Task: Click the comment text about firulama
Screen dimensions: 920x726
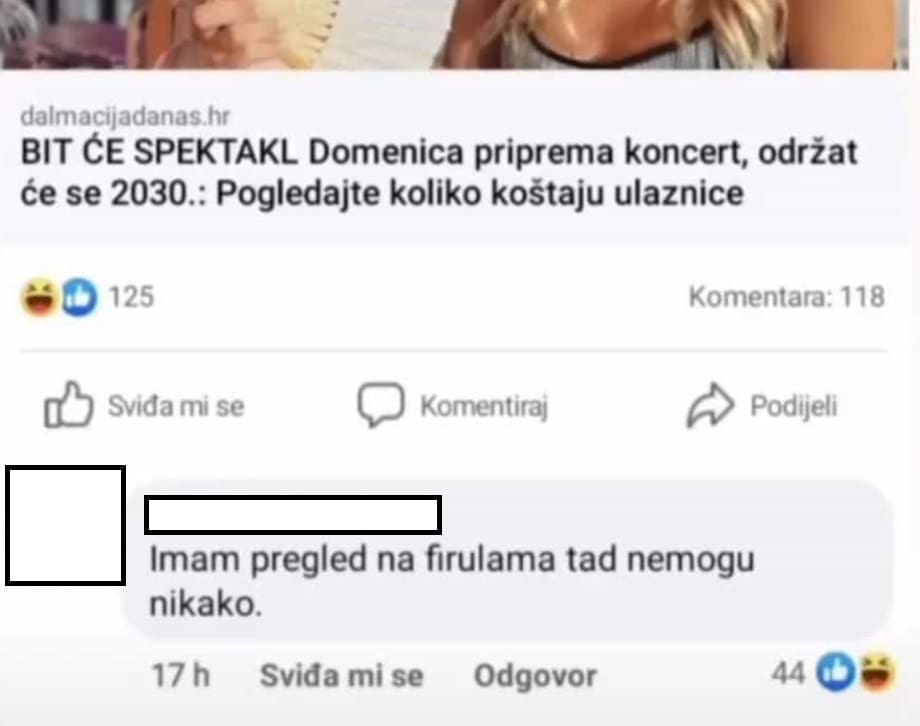Action: 452,581
